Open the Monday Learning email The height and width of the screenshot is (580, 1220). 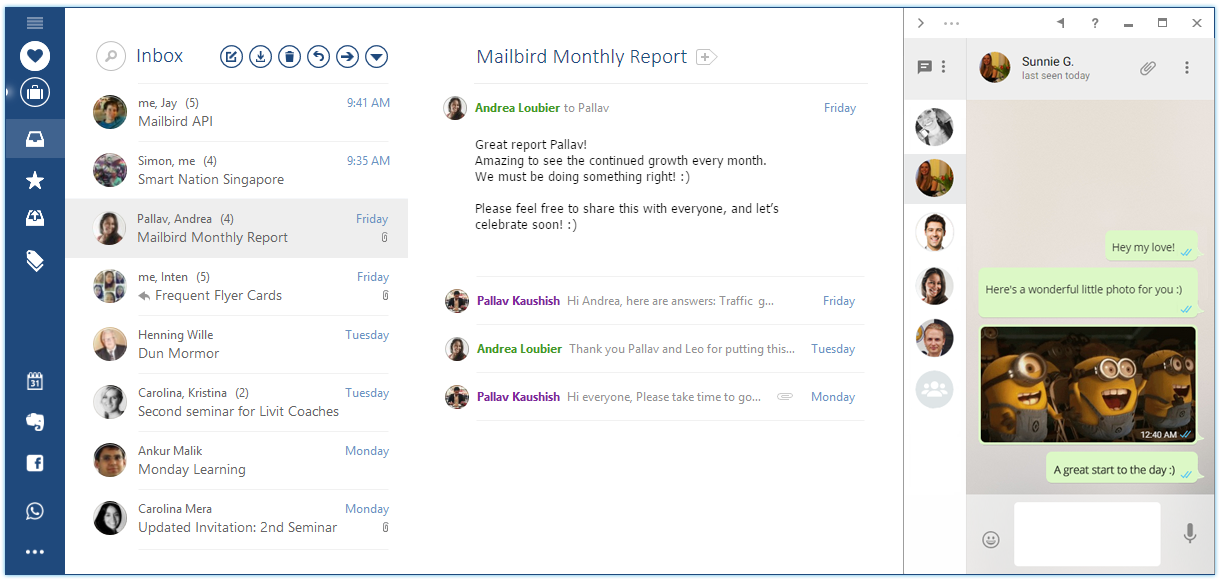pos(238,460)
